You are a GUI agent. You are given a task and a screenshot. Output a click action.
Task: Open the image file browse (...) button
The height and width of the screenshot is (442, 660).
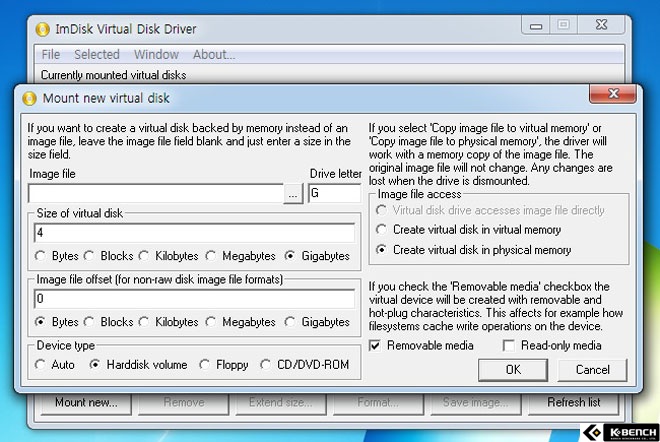click(x=293, y=194)
